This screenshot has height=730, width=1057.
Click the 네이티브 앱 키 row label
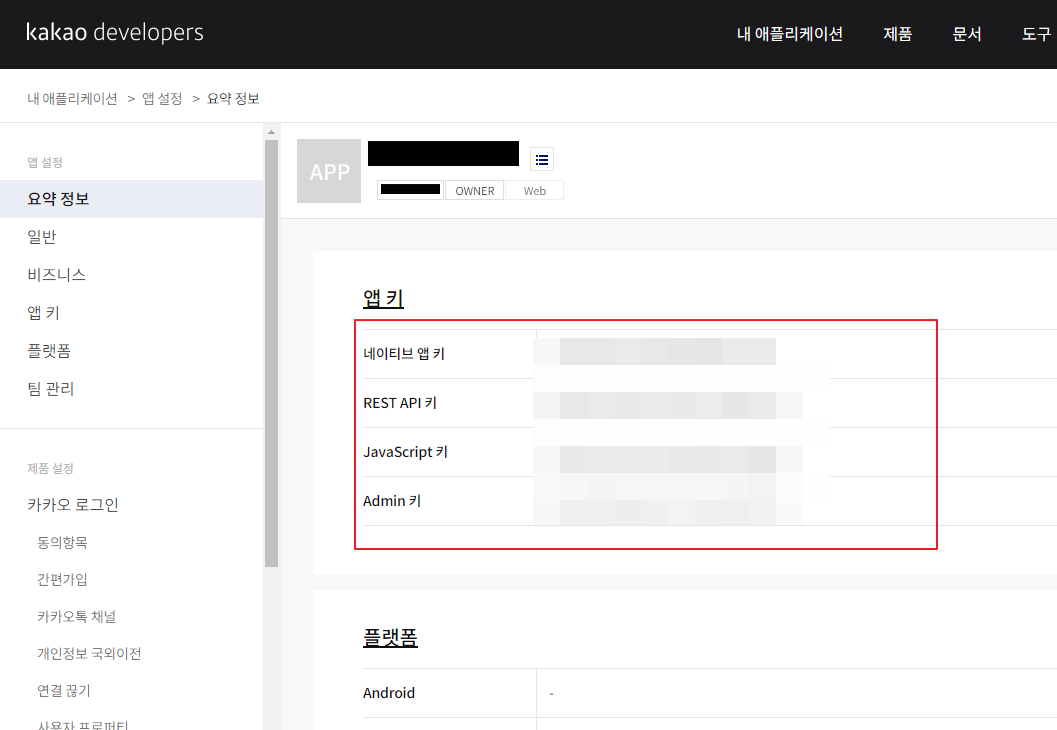pyautogui.click(x=404, y=353)
